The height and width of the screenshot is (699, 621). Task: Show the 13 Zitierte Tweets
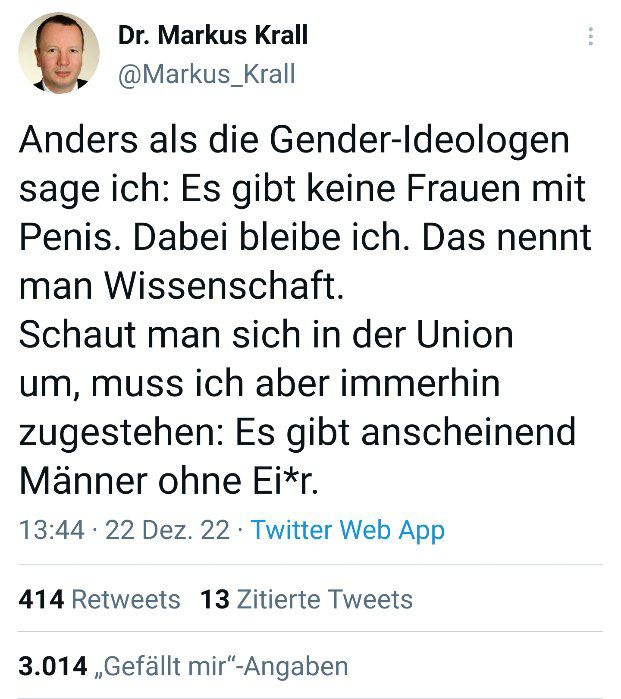[306, 599]
